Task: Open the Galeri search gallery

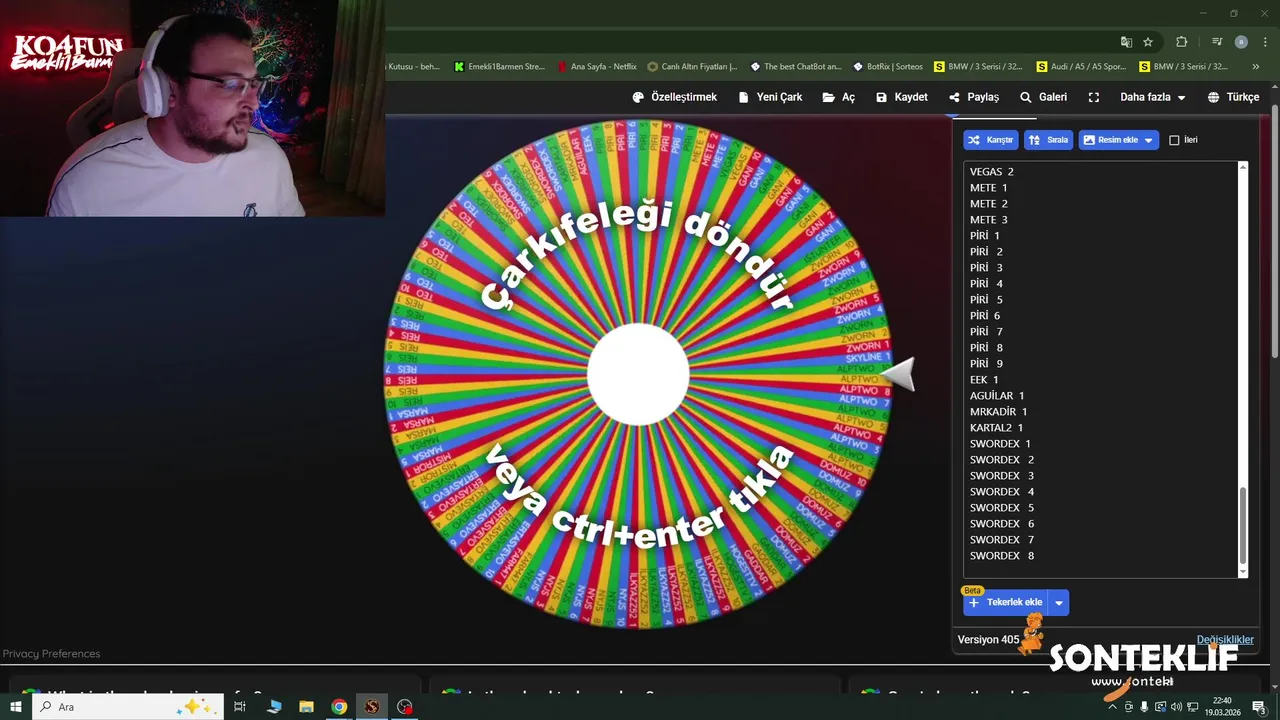Action: point(1043,97)
